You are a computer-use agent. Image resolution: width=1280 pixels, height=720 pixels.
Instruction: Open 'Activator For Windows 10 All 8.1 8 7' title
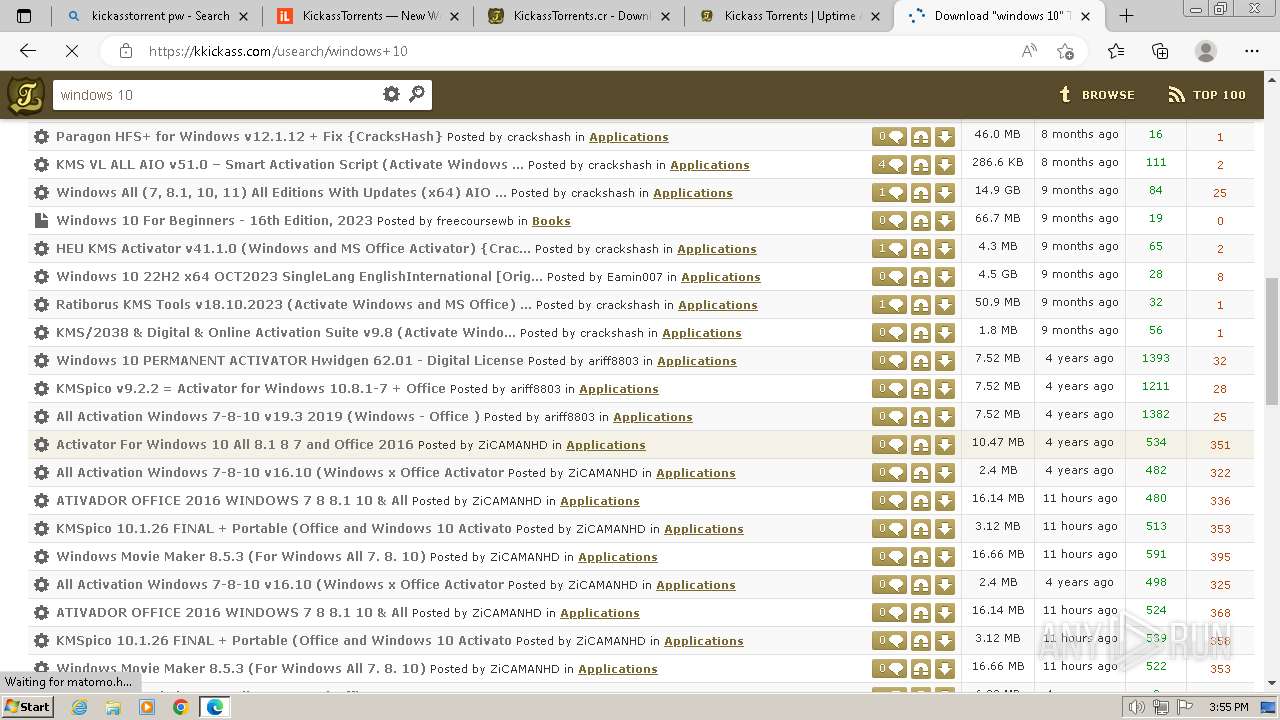coord(235,444)
